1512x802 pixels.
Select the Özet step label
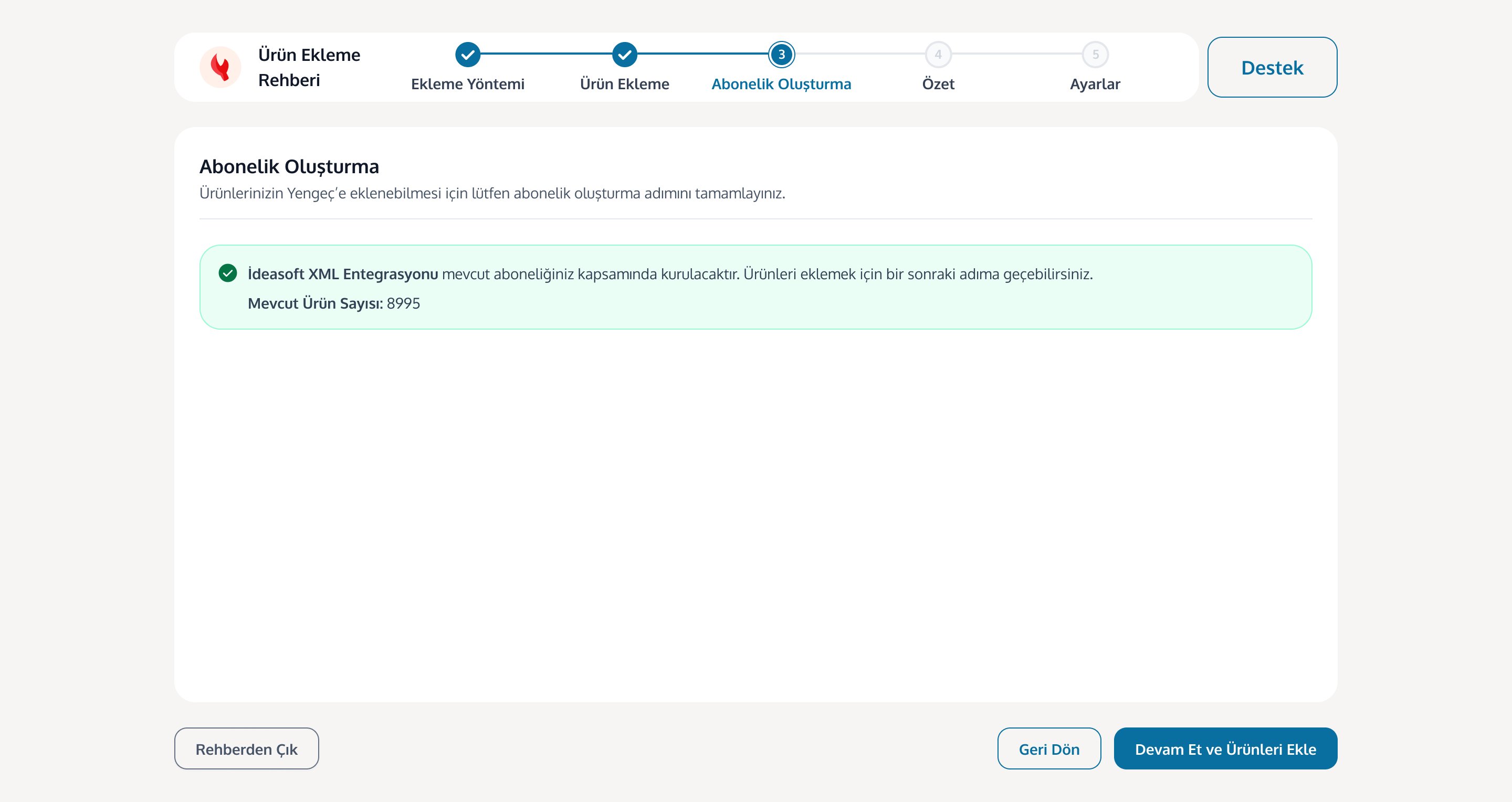click(x=938, y=84)
